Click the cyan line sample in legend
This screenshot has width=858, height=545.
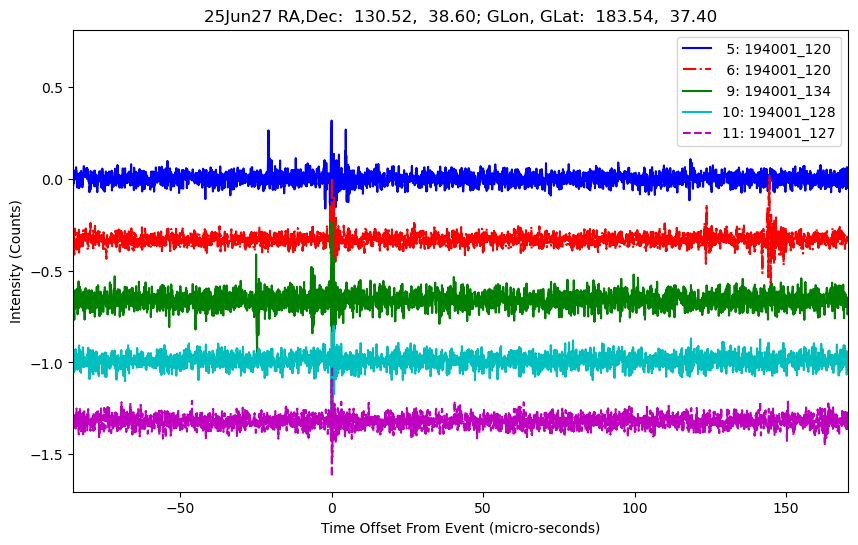tap(697, 112)
